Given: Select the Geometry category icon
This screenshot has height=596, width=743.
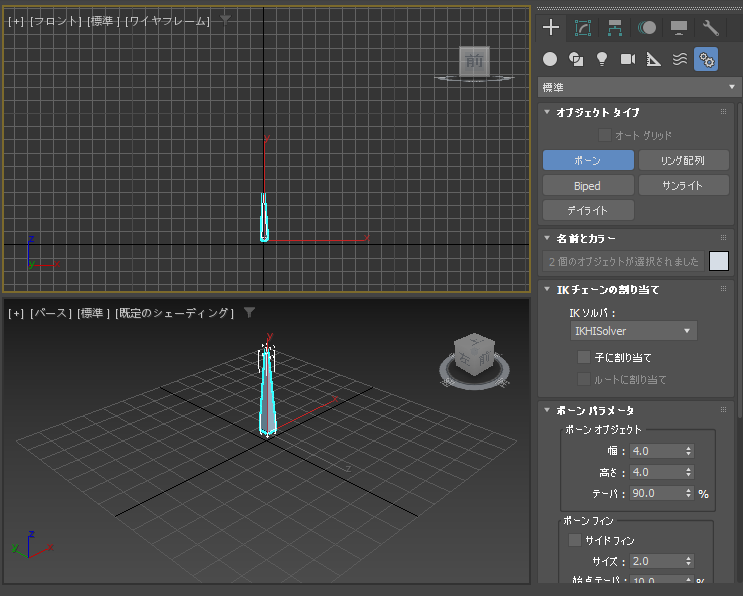Looking at the screenshot, I should tap(550, 59).
